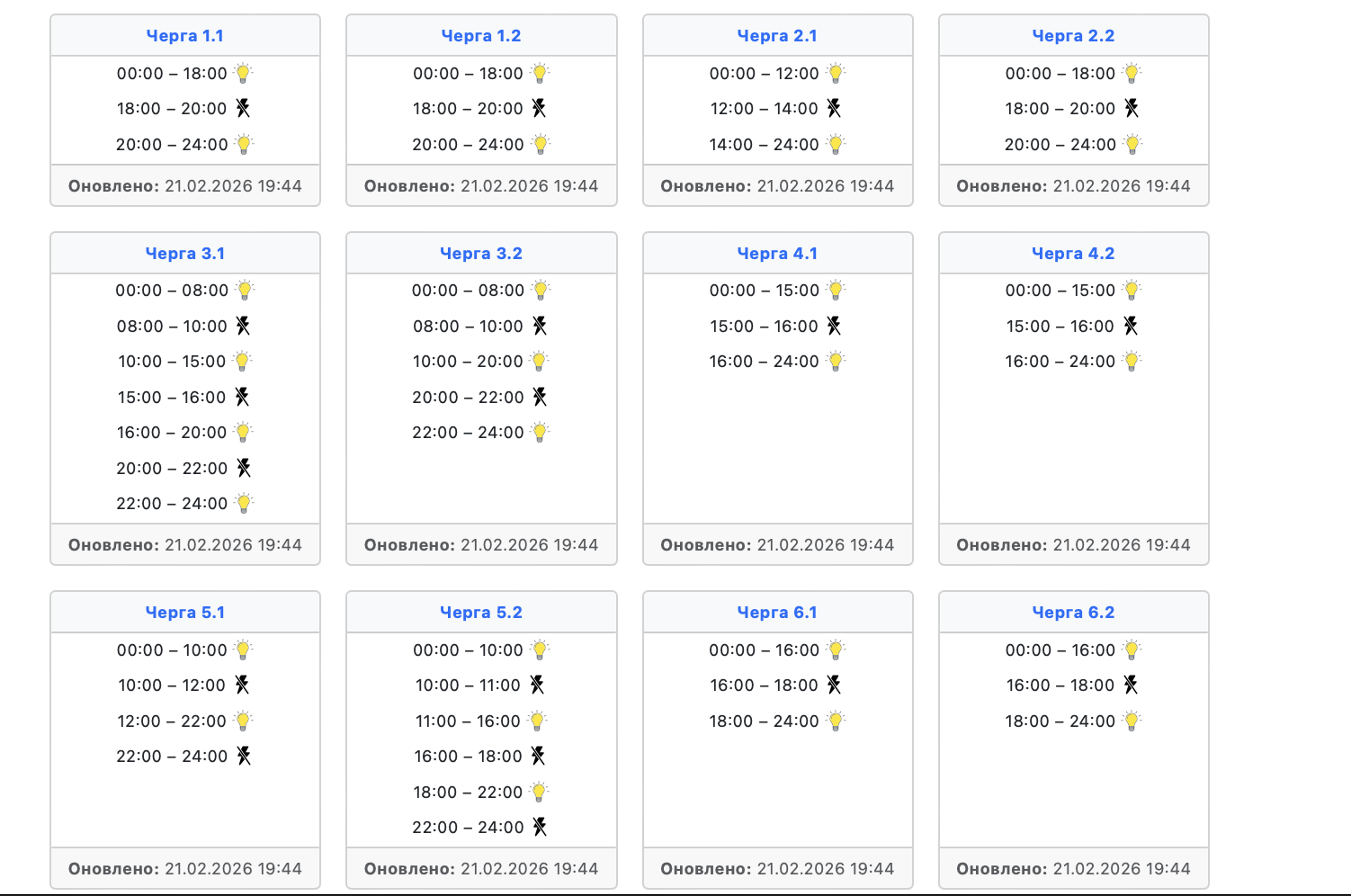The image size is (1351, 896).
Task: Click bulb icon for 18:00 – 24:00 in Черга 6.1
Action: (836, 721)
